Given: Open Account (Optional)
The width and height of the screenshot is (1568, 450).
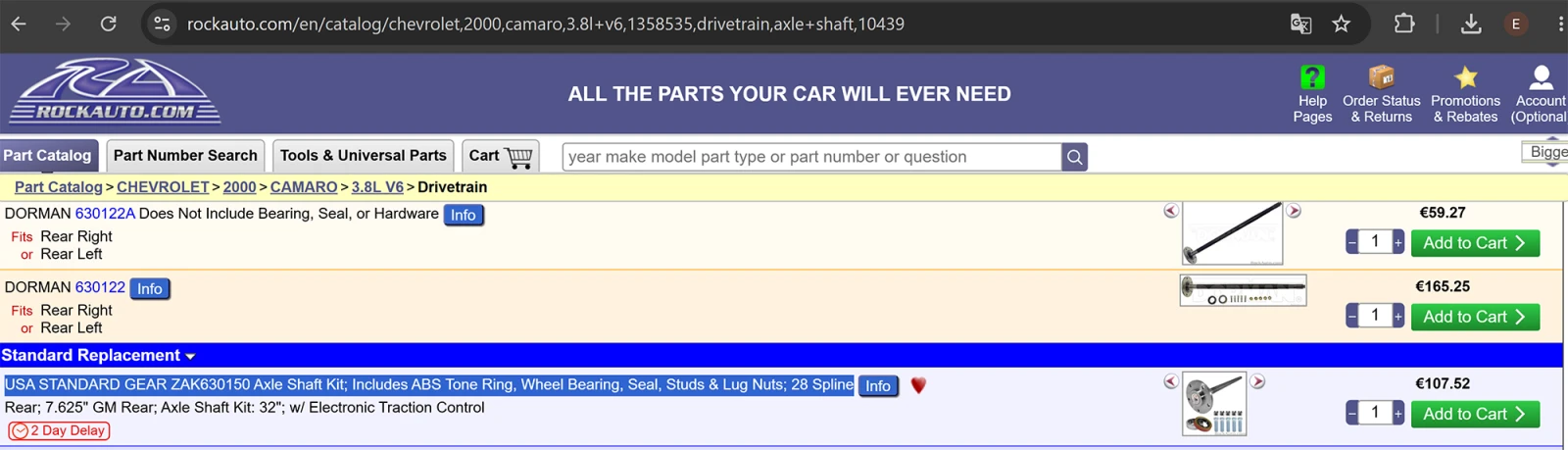Looking at the screenshot, I should point(1540,93).
